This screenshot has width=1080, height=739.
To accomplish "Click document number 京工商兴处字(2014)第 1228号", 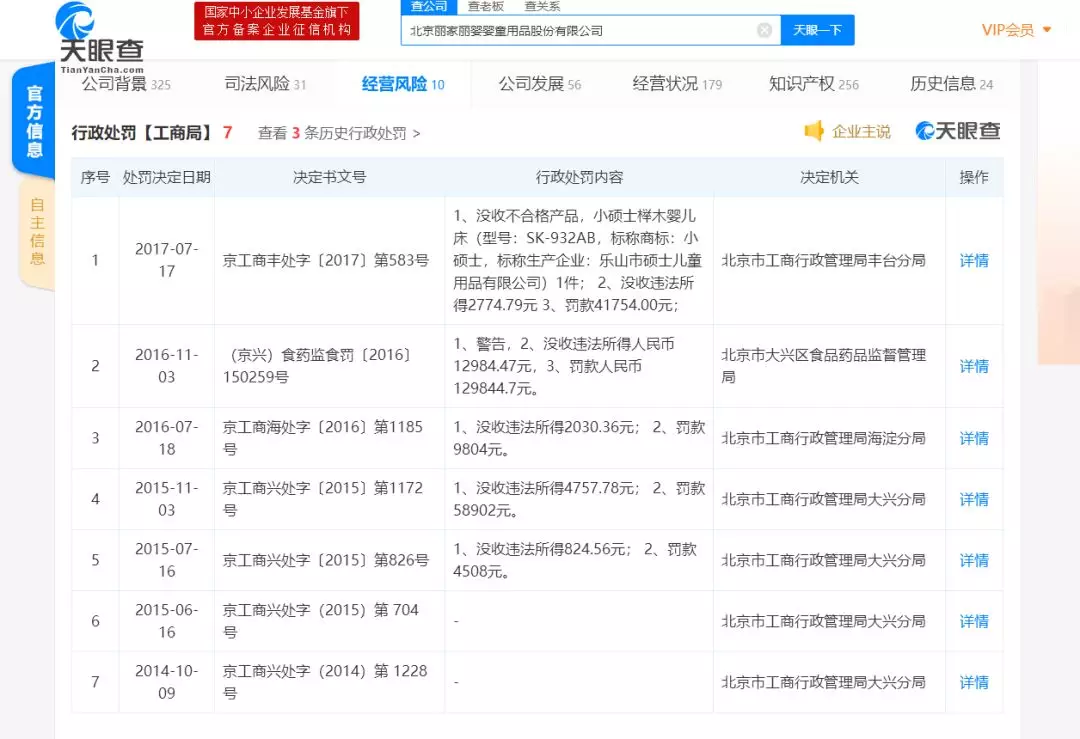I will (324, 682).
